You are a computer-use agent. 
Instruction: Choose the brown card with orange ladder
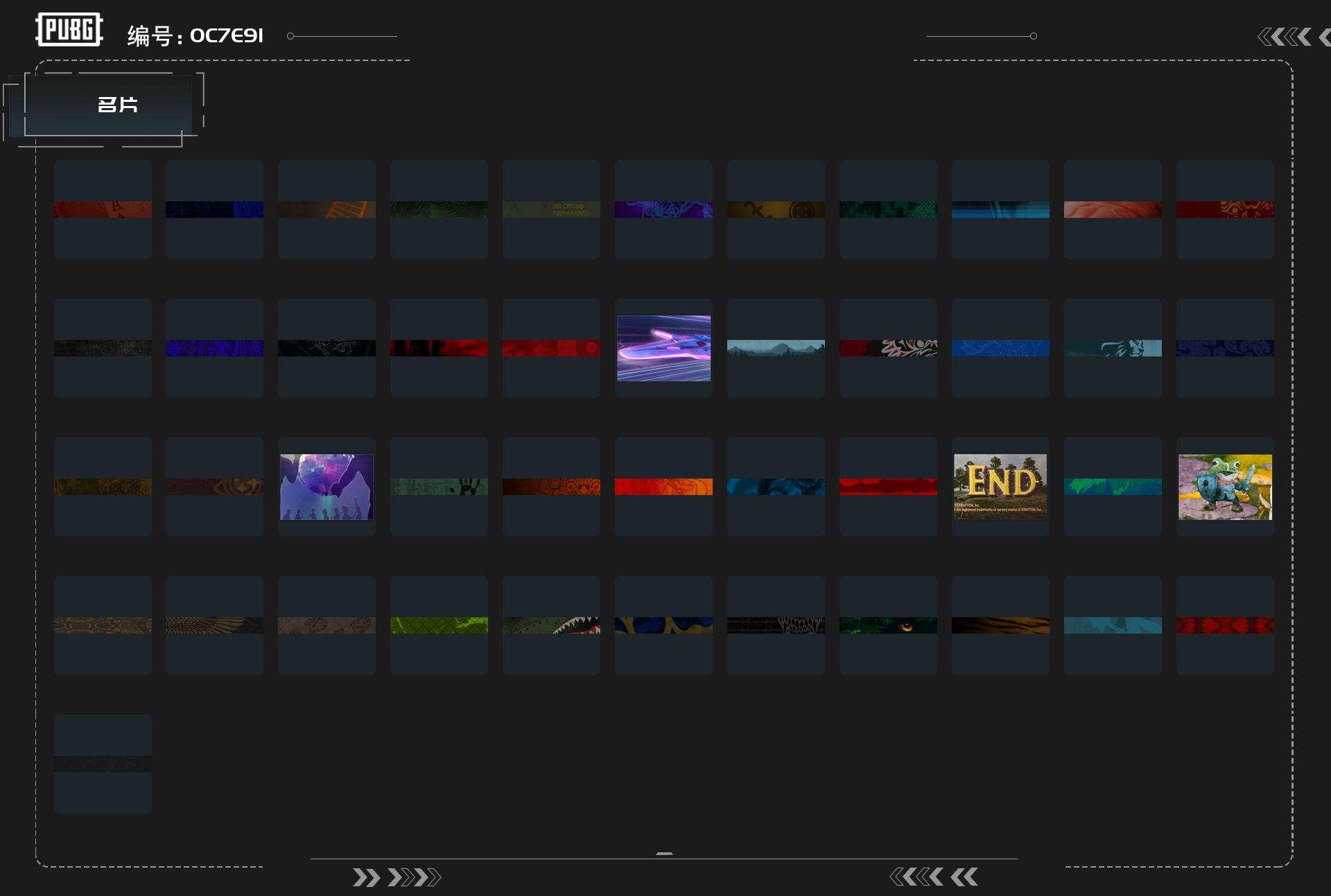click(x=327, y=209)
